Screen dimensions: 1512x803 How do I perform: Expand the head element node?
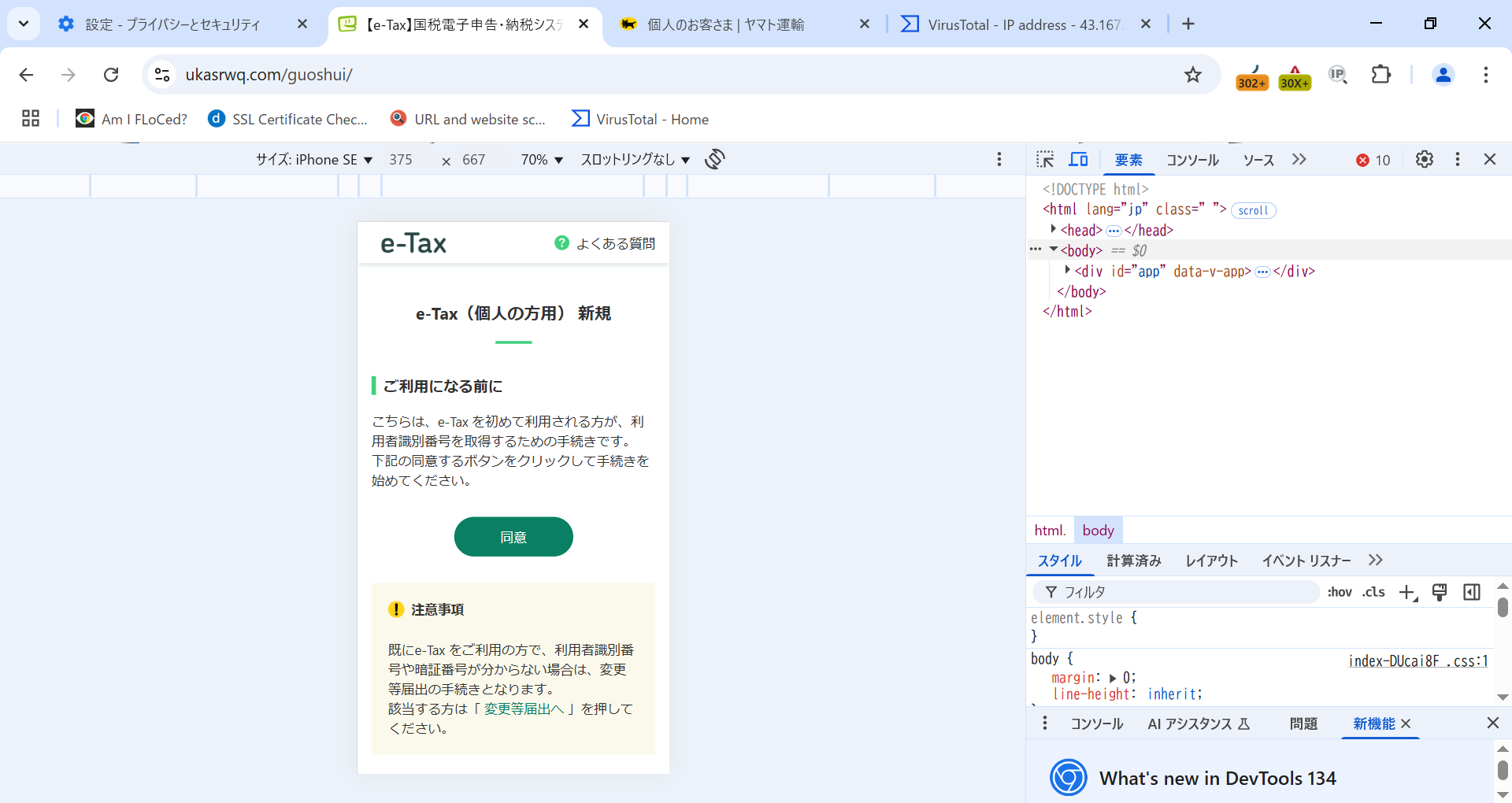(x=1053, y=229)
